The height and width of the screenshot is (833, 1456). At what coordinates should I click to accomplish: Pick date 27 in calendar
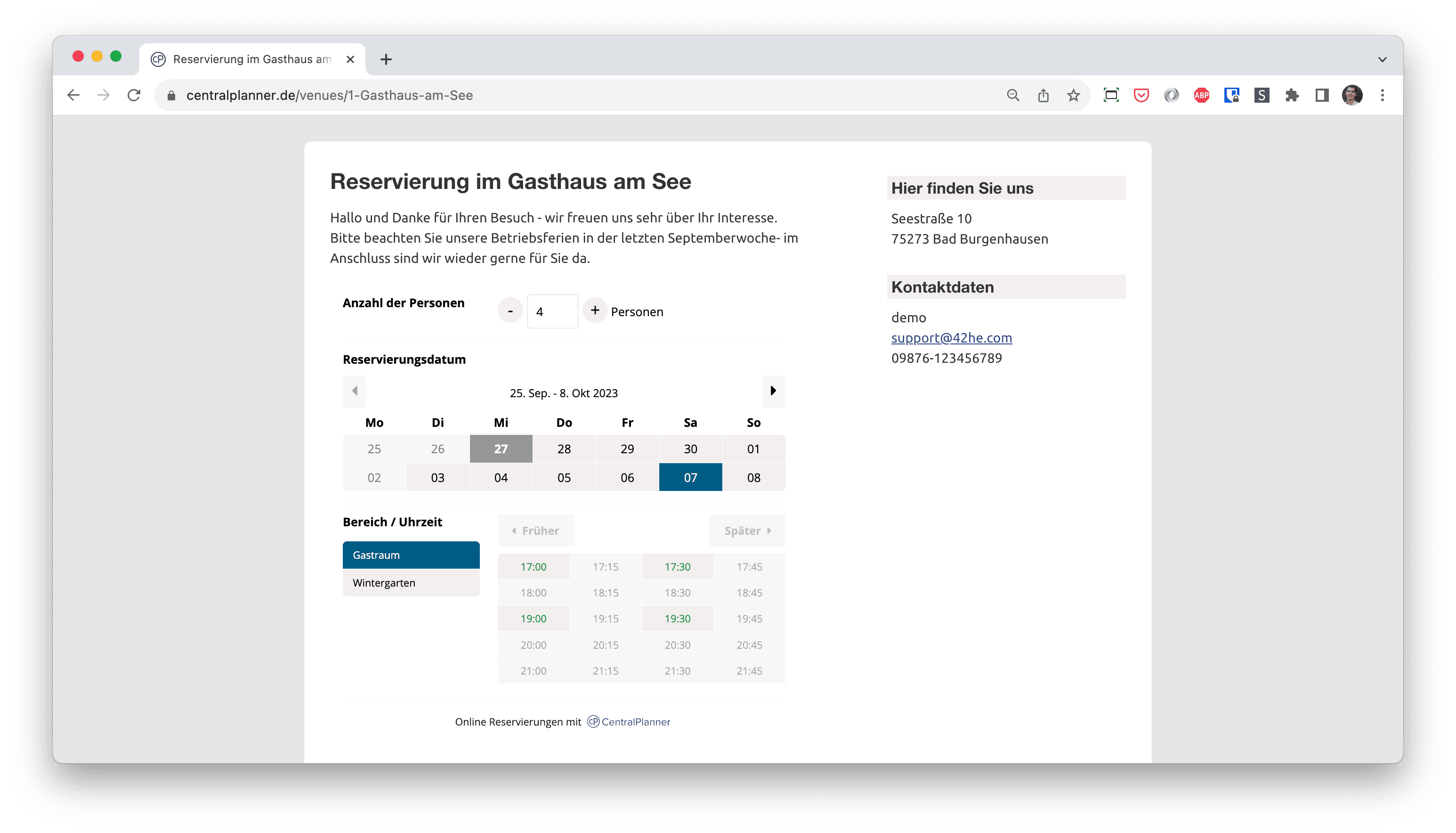click(x=501, y=449)
